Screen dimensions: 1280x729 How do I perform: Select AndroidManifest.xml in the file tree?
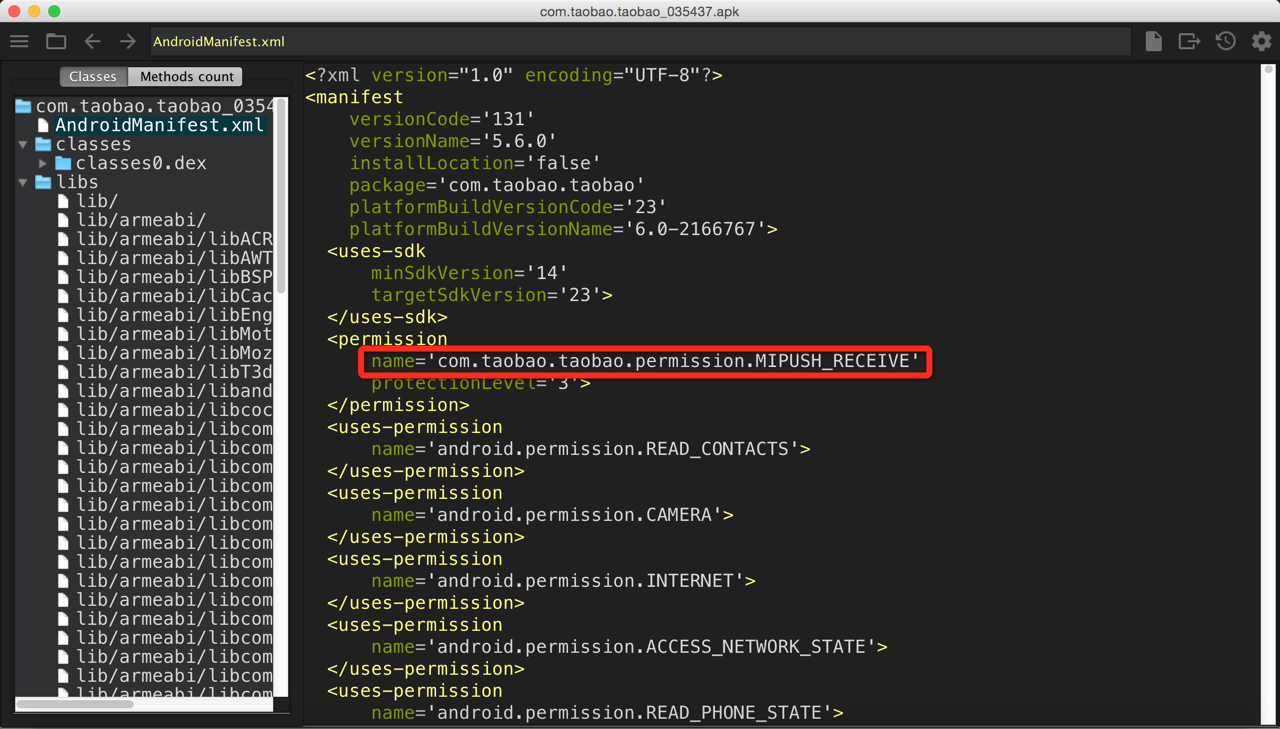(x=151, y=125)
